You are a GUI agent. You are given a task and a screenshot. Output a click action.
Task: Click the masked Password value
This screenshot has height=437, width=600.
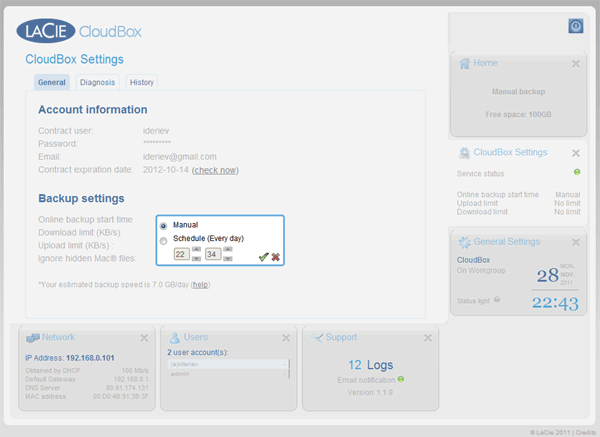point(157,143)
